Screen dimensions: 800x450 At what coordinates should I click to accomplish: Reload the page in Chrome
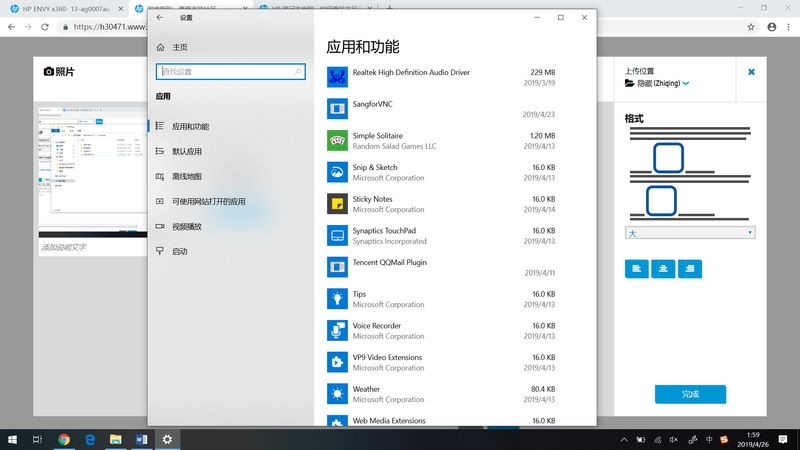pyautogui.click(x=45, y=27)
